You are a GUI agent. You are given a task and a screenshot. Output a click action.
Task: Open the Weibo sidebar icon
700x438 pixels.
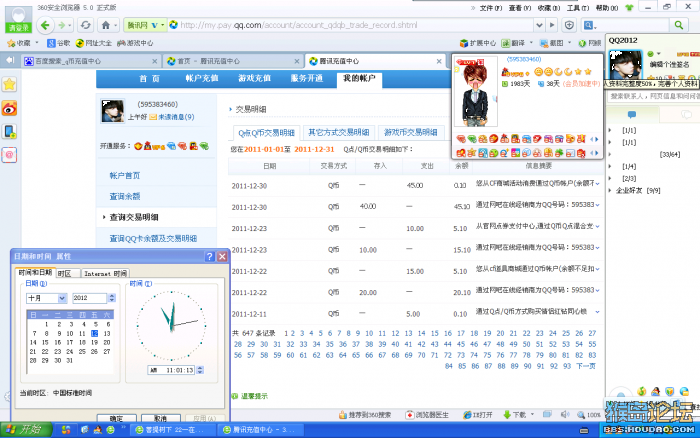point(9,108)
